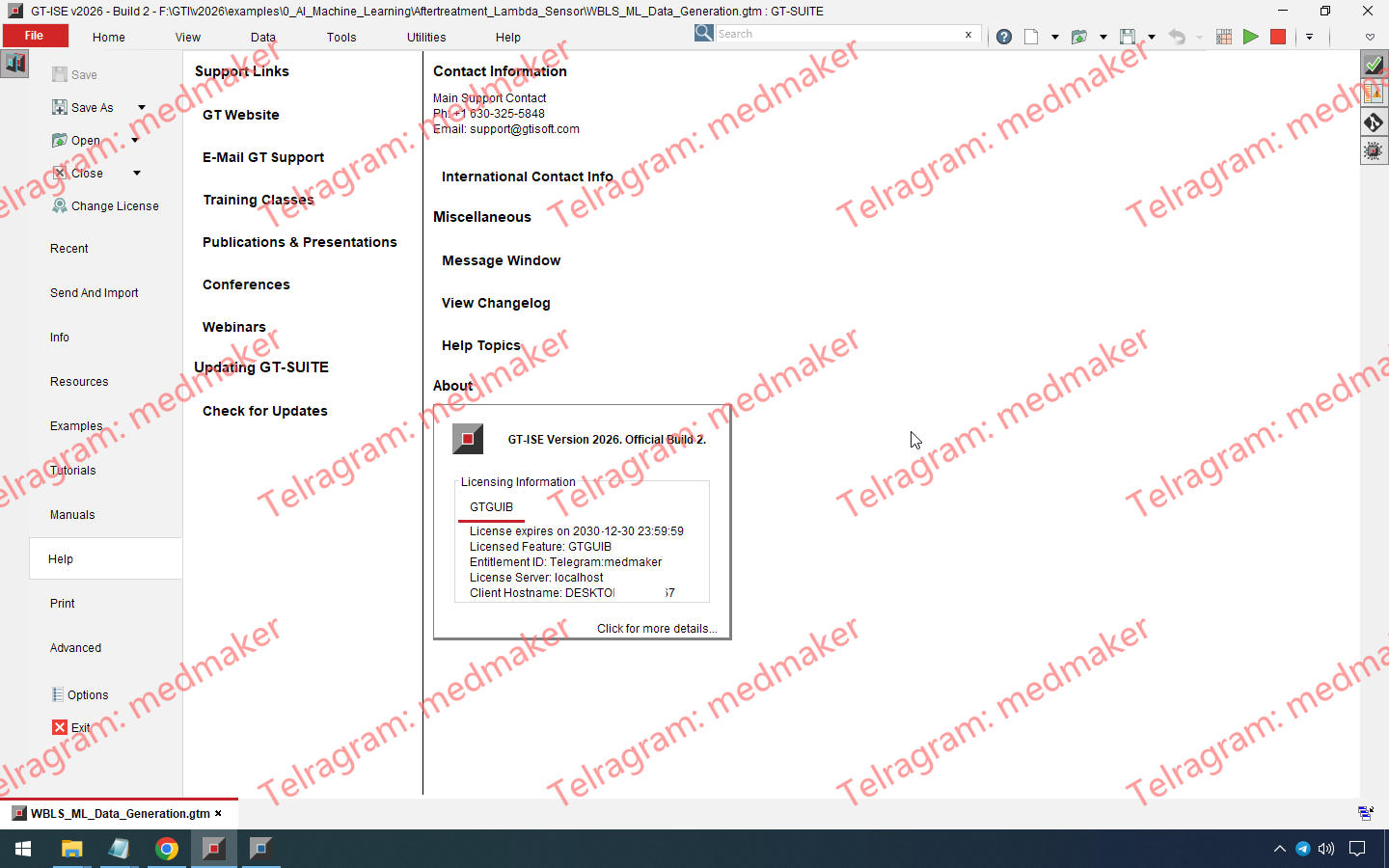The width and height of the screenshot is (1389, 868).
Task: Click the Open folder icon in File menu
Action: tap(60, 140)
